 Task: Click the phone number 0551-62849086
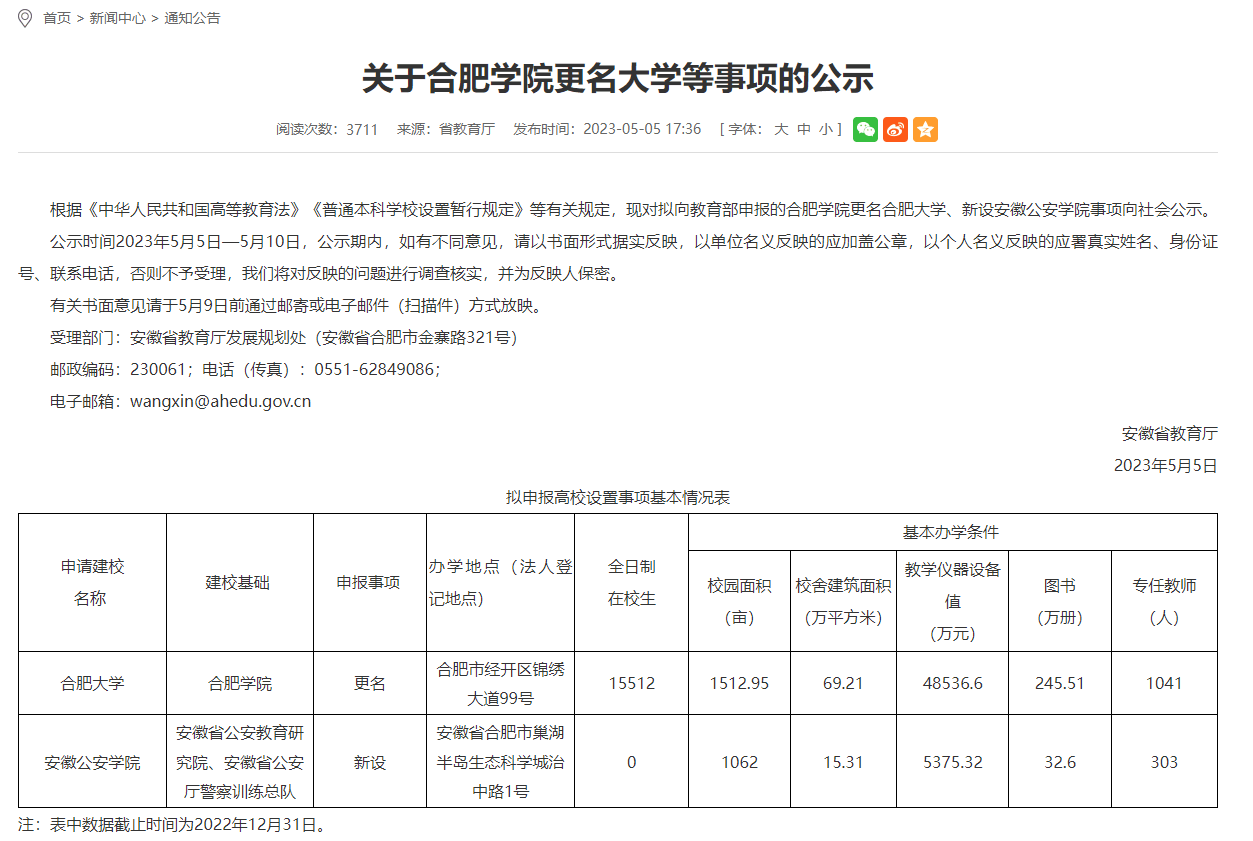[x=374, y=369]
